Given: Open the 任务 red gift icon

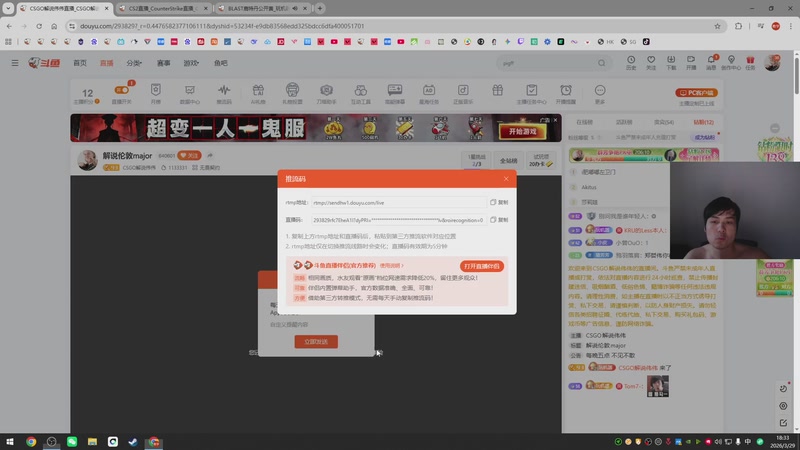Looking at the screenshot, I should pyautogui.click(x=750, y=63).
